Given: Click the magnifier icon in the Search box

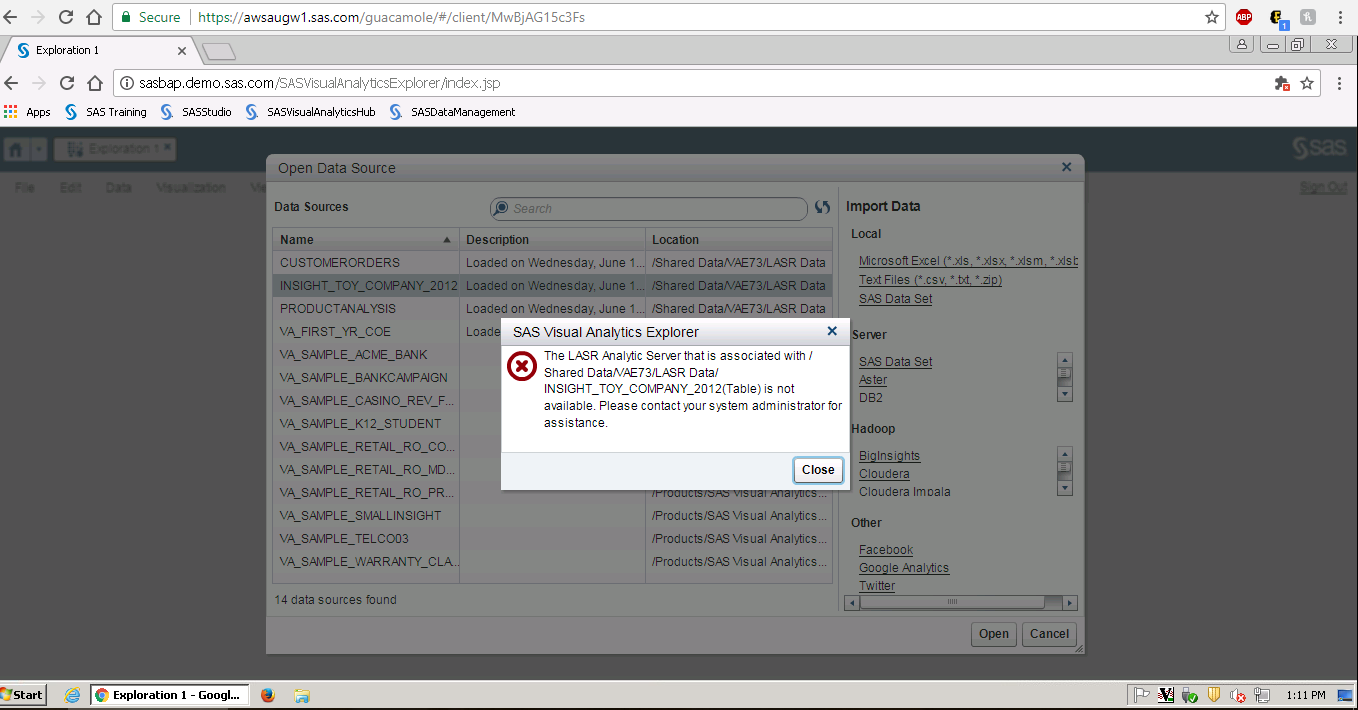Looking at the screenshot, I should 500,208.
